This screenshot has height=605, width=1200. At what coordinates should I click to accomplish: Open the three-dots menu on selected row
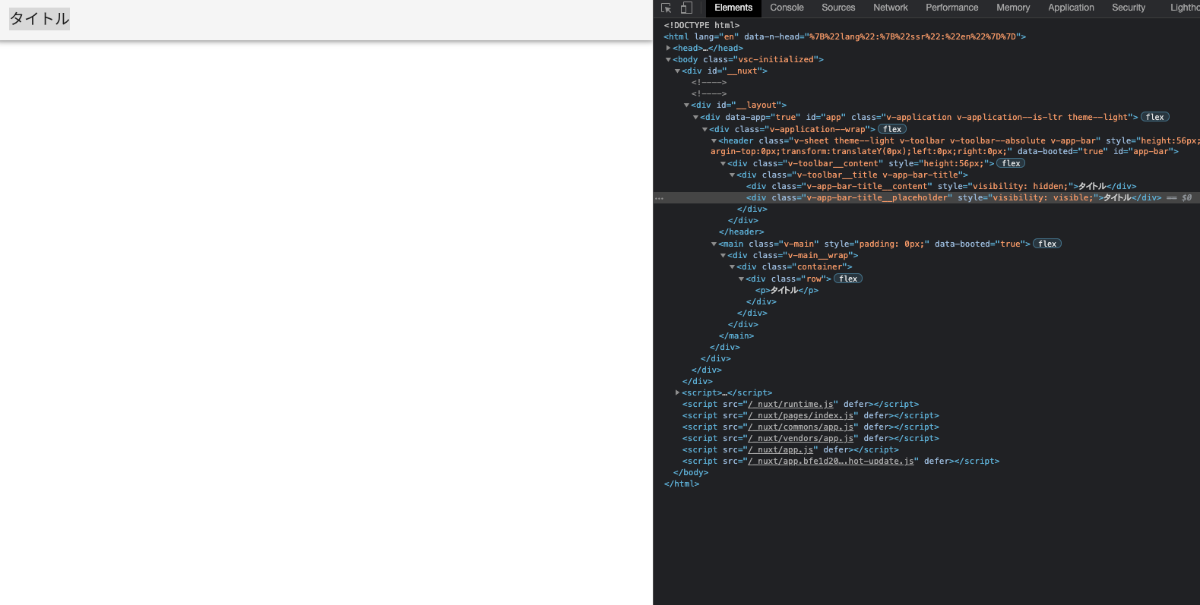click(658, 199)
